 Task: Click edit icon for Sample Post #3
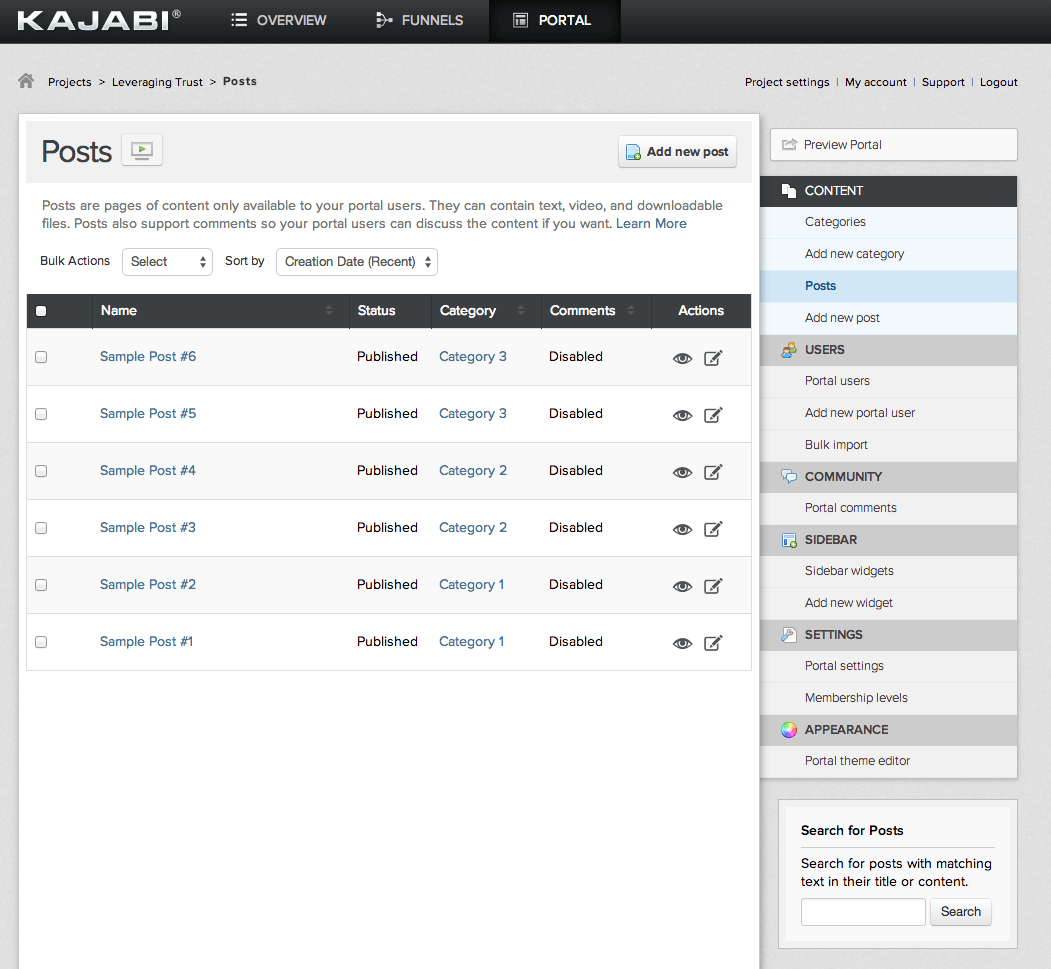713,529
